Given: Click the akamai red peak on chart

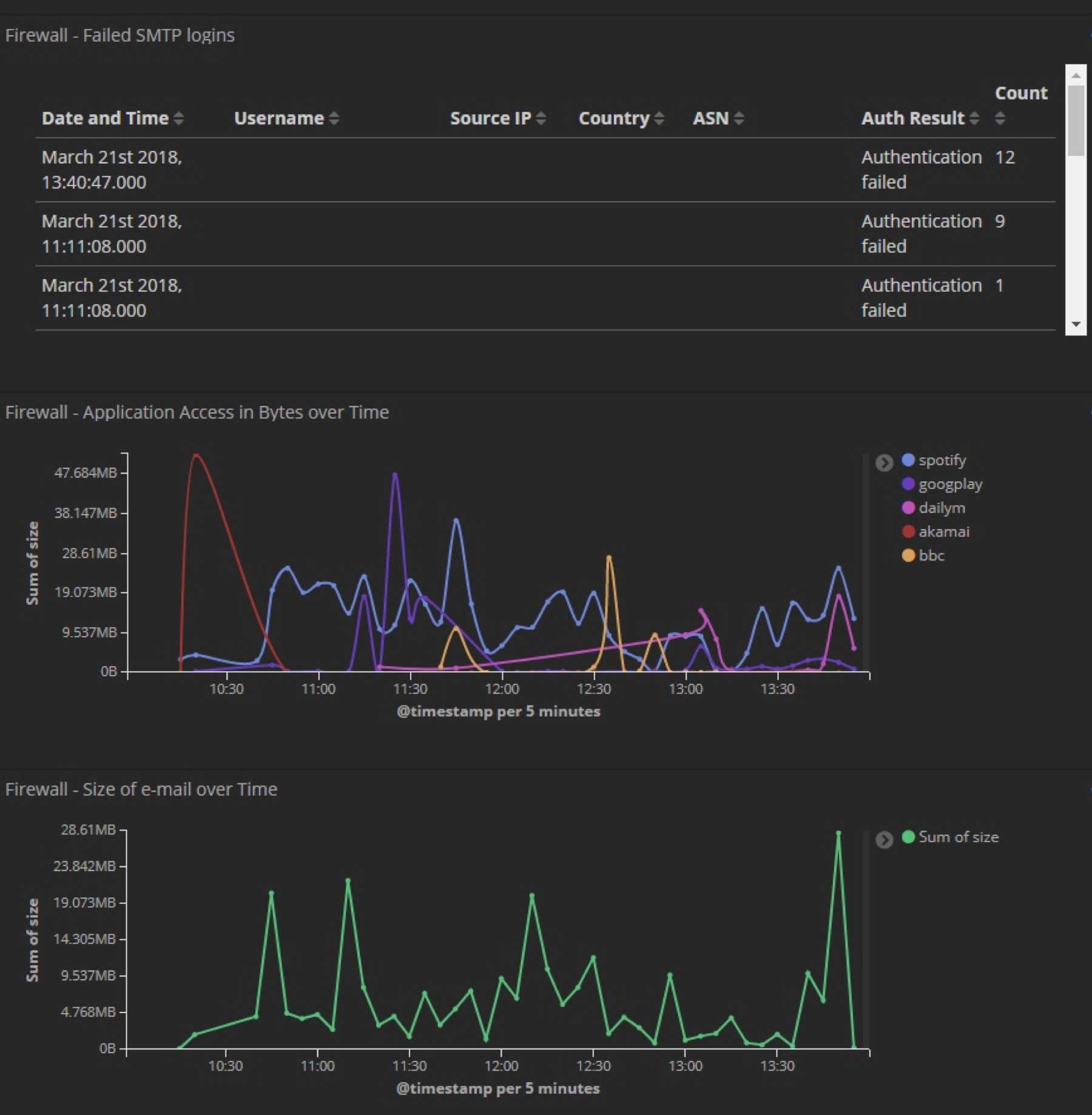Looking at the screenshot, I should coord(195,455).
